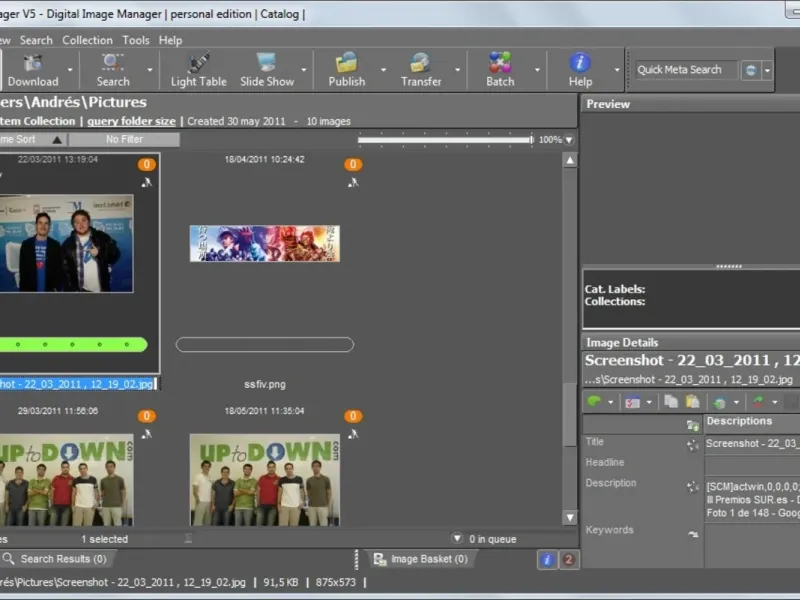Click the empty rating bar under ssfiv.png
The image size is (800, 600).
point(265,344)
